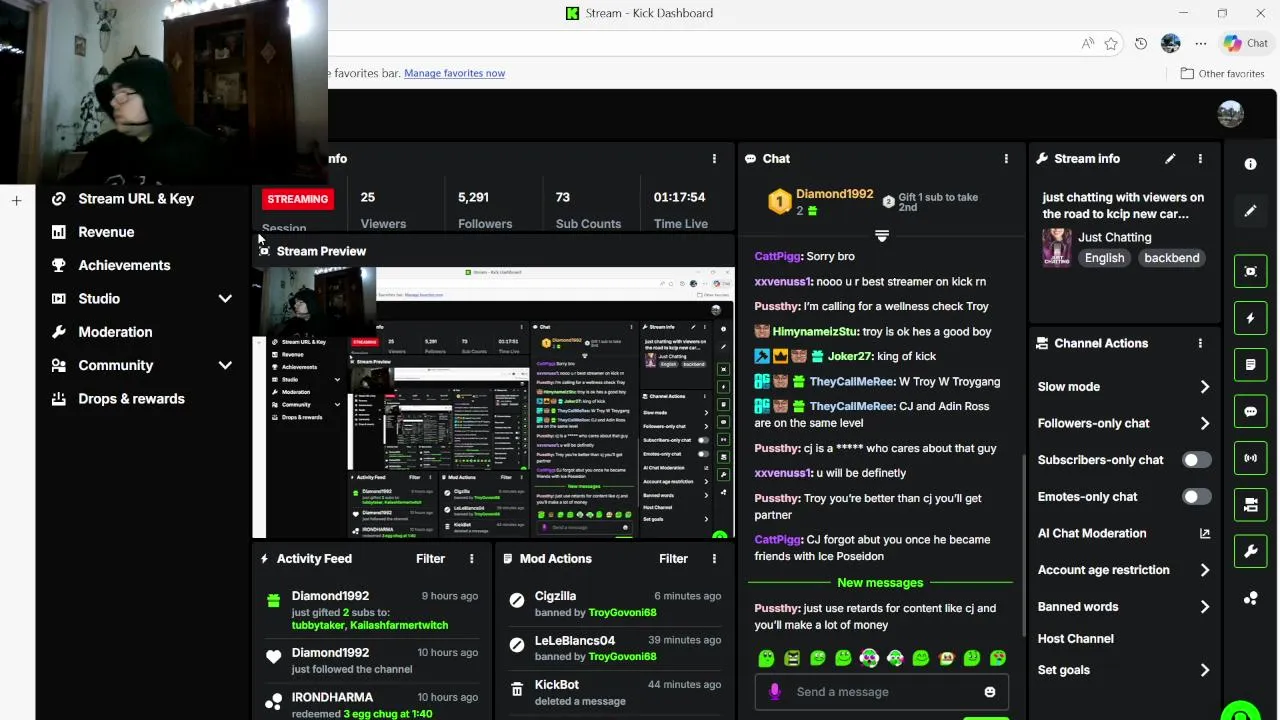Toggle stream preview widget icon in right rail
The height and width of the screenshot is (720, 1280).
tap(1250, 271)
